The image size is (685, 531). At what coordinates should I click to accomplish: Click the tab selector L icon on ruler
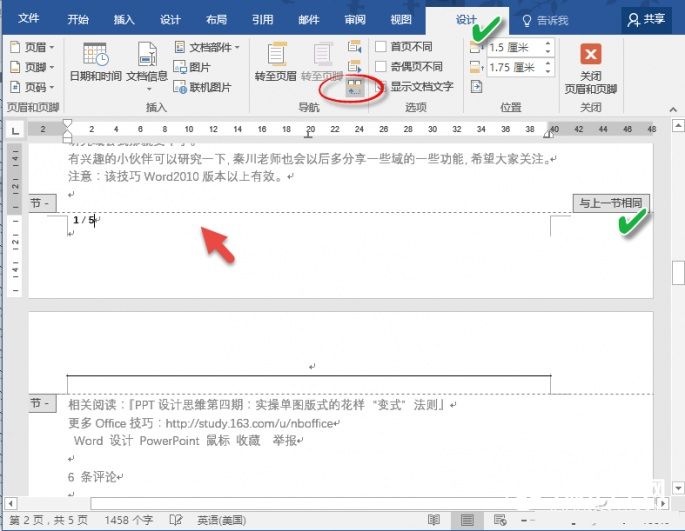click(15, 131)
